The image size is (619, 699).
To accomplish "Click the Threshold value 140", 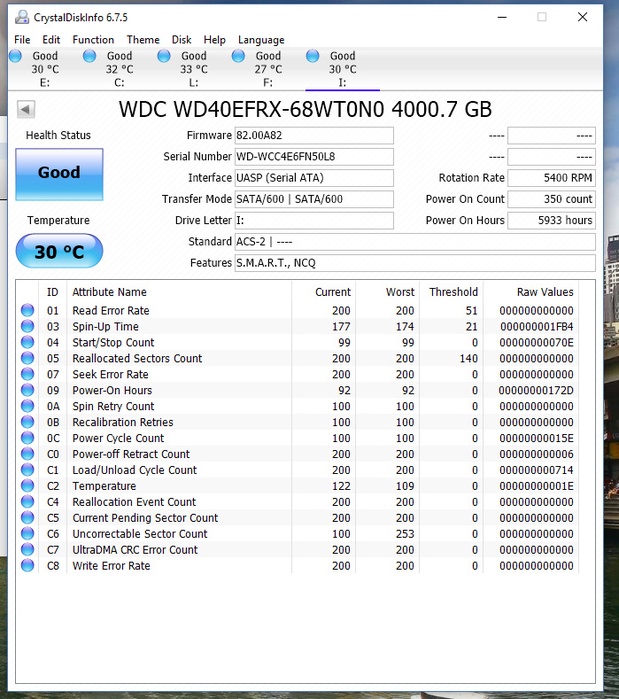I will pos(468,358).
